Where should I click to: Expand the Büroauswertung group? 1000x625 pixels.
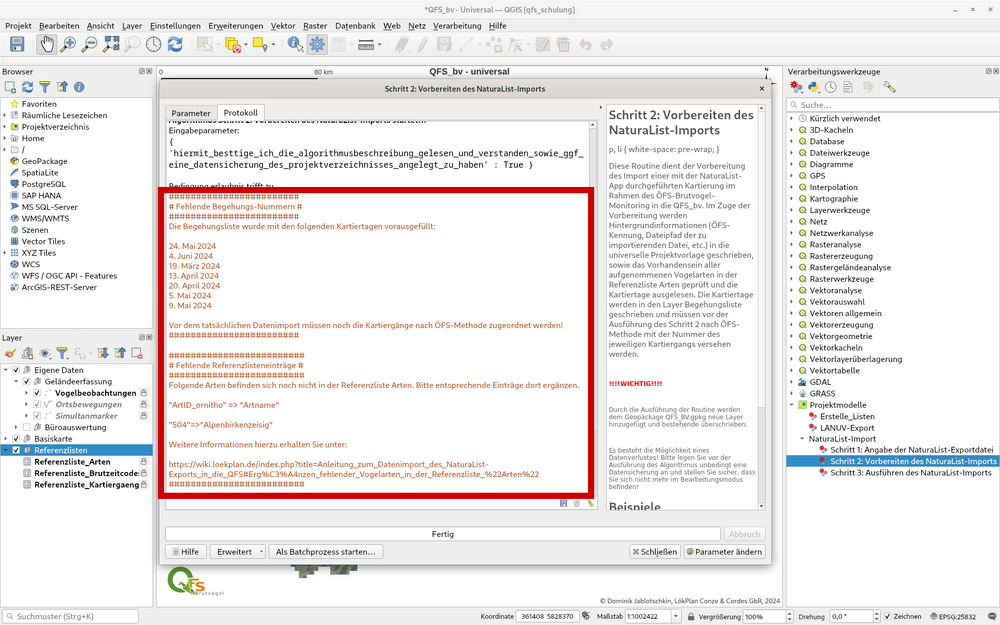point(16,427)
